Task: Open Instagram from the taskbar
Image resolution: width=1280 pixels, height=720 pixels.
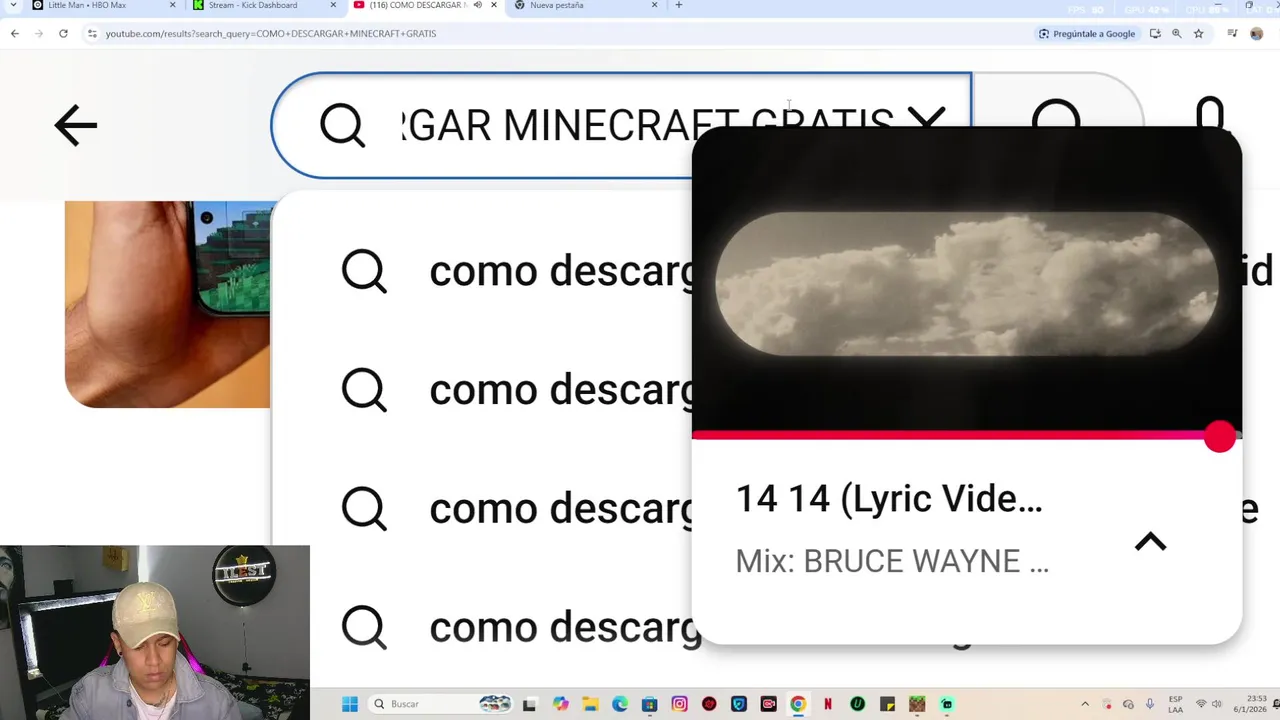Action: tap(680, 704)
